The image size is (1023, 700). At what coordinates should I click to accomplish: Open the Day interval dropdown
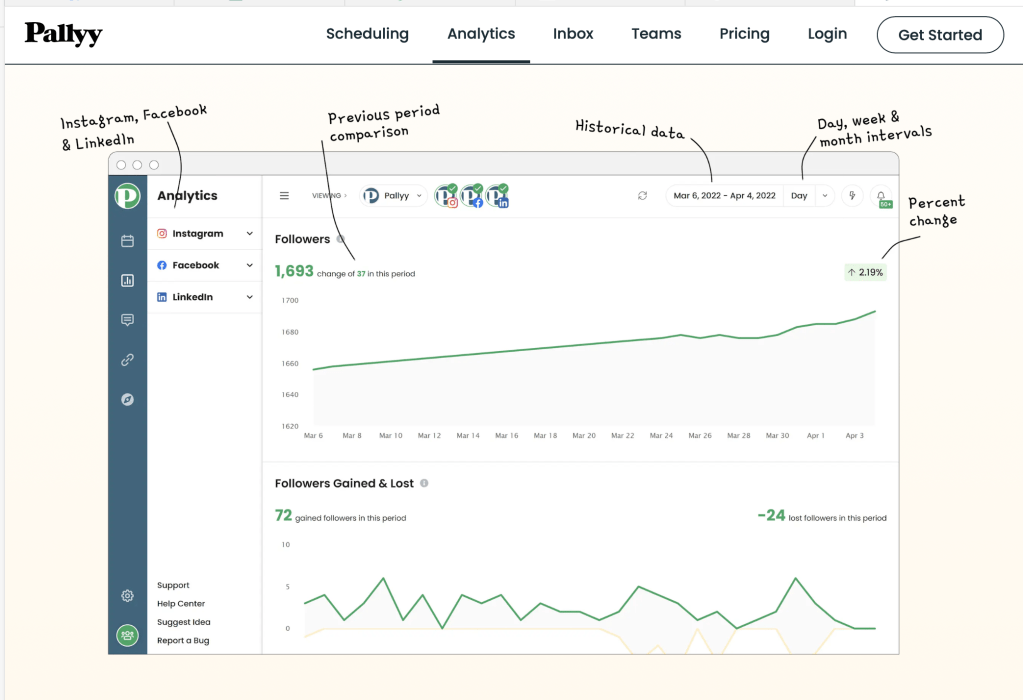coord(808,196)
